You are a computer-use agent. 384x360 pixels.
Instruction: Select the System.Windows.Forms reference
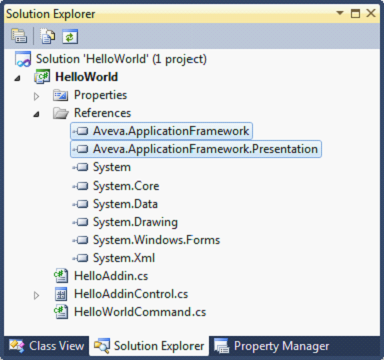coord(146,240)
